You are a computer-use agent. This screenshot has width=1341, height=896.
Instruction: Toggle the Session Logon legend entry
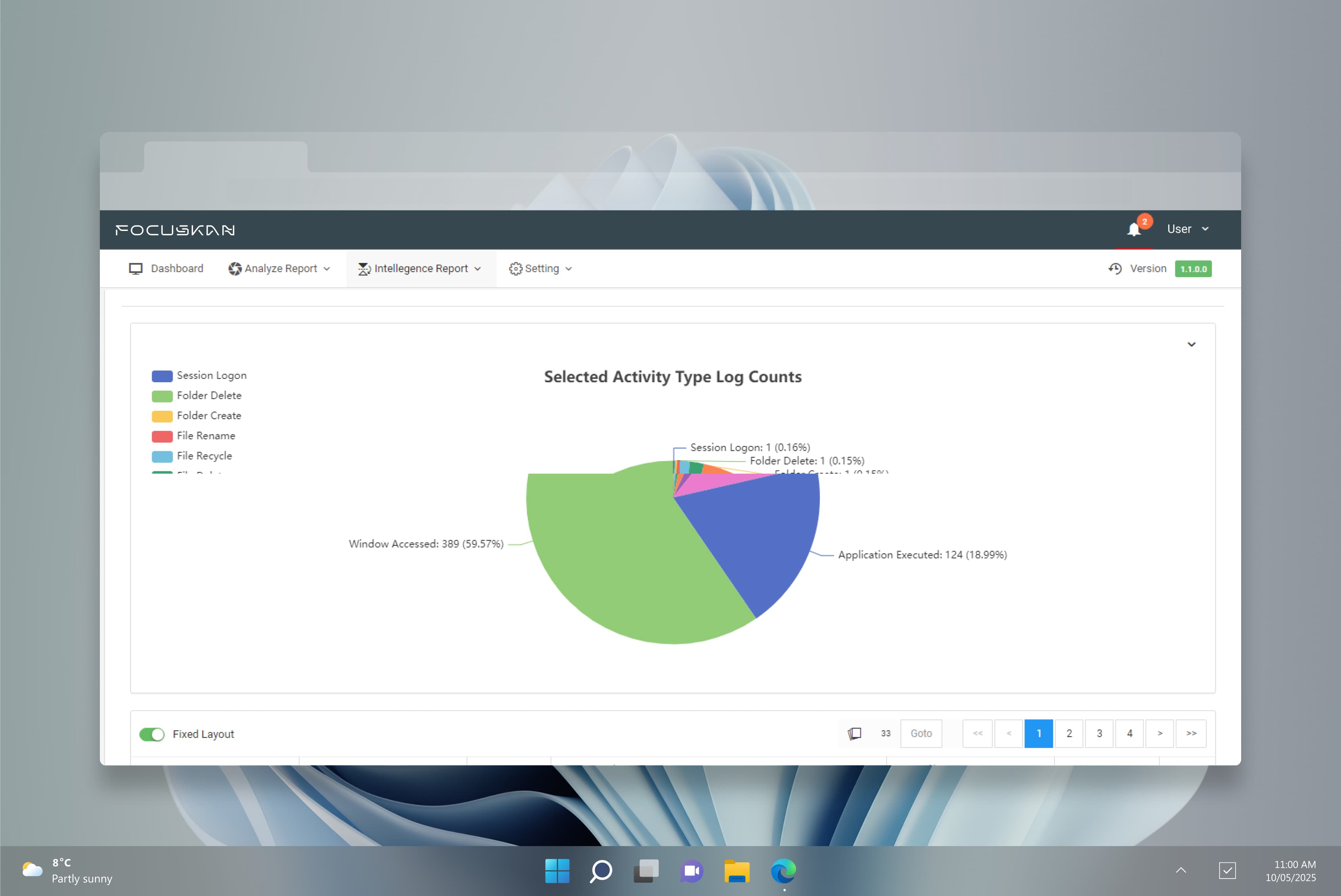[199, 376]
